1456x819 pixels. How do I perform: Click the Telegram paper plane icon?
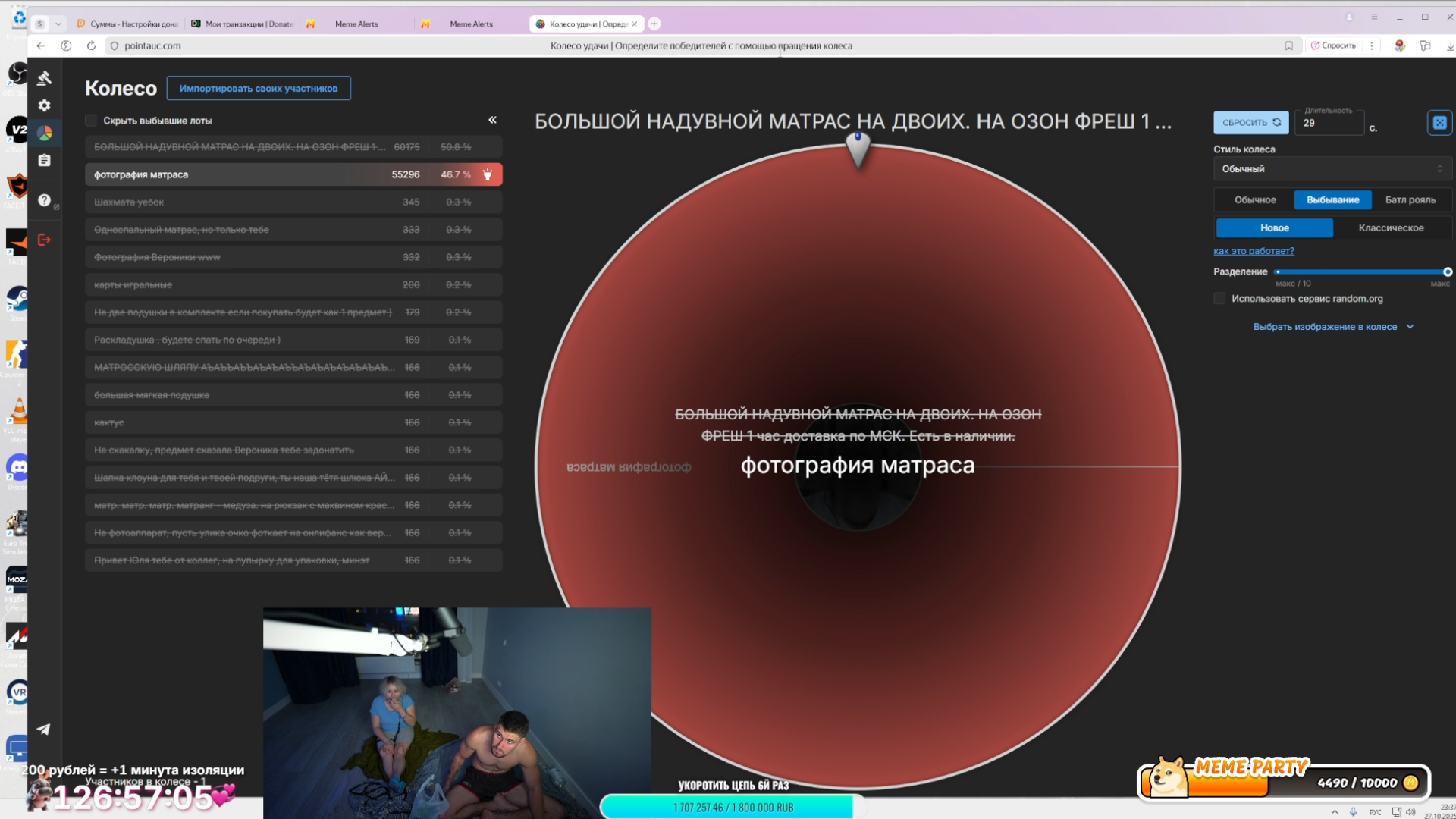[x=44, y=729]
